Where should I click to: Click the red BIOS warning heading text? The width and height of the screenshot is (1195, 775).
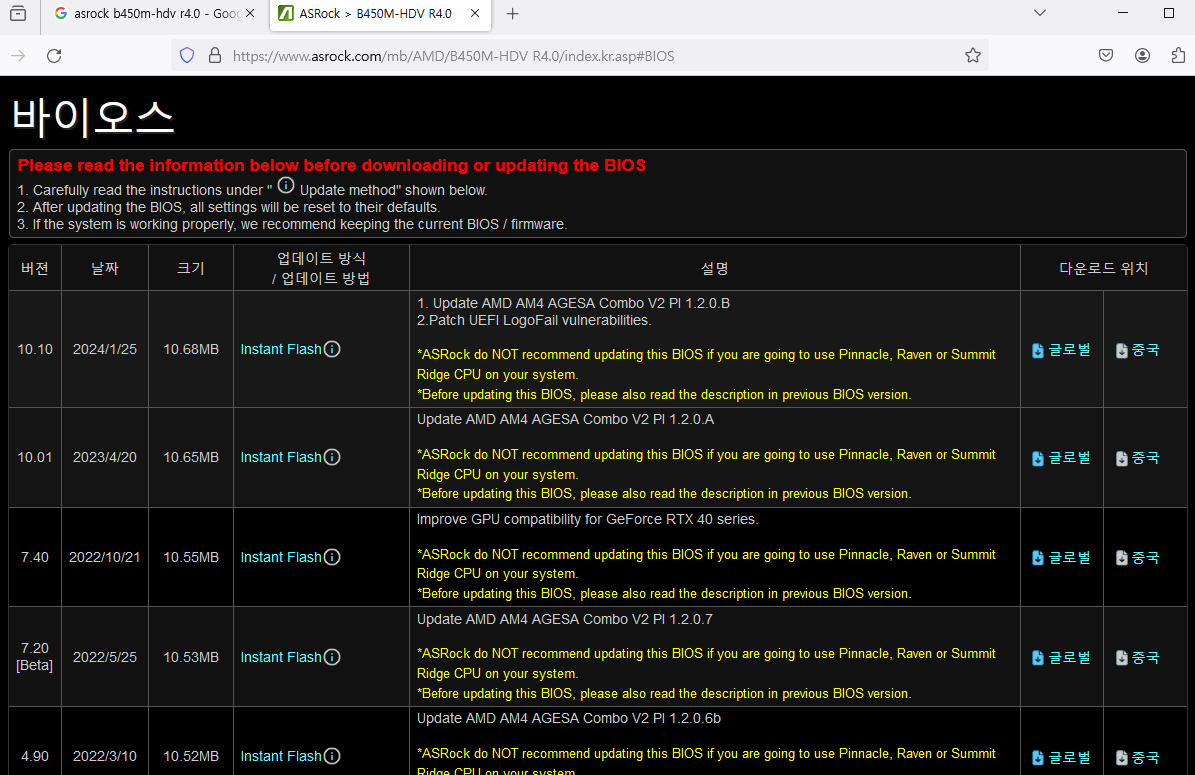[332, 165]
